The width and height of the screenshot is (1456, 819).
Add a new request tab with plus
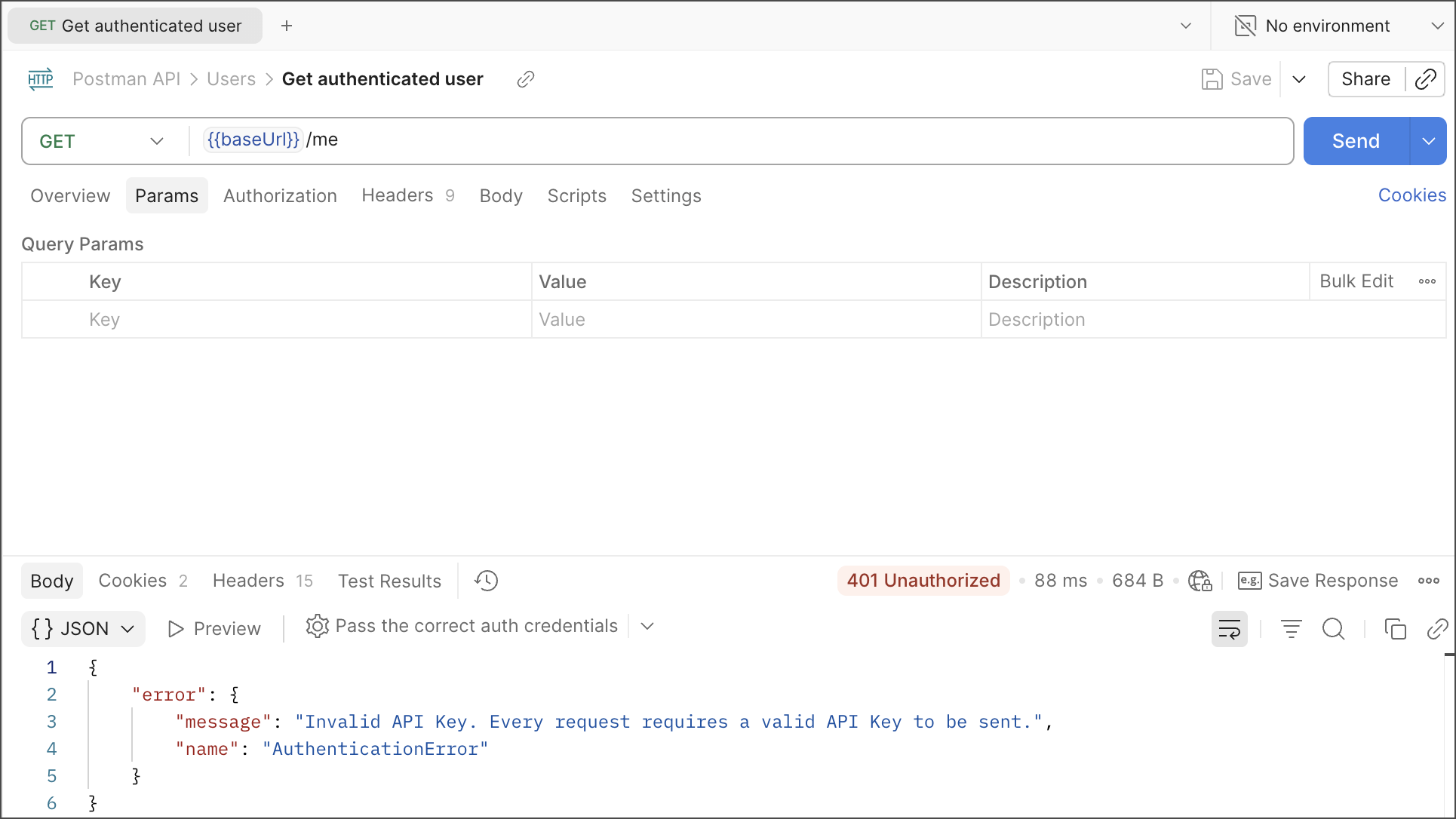[x=287, y=26]
